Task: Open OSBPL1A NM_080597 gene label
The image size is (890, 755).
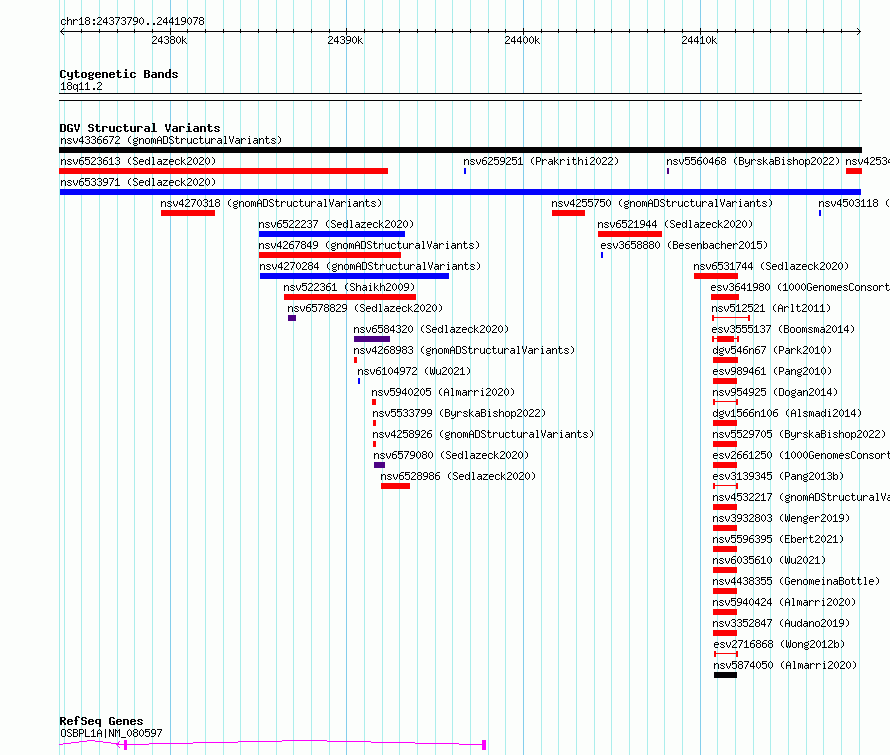Action: 111,733
